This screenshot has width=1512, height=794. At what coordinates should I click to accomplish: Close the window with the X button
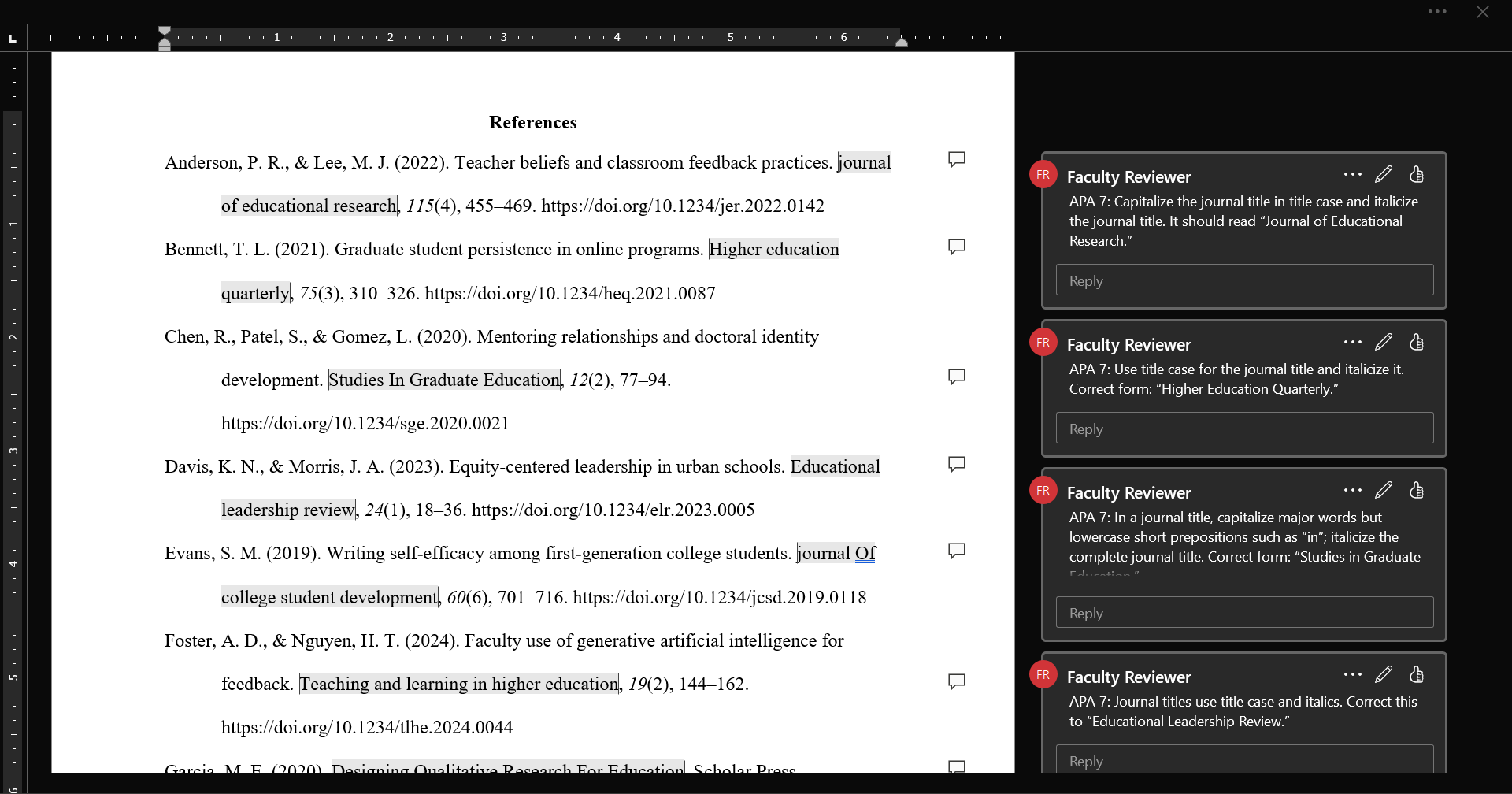1483,12
